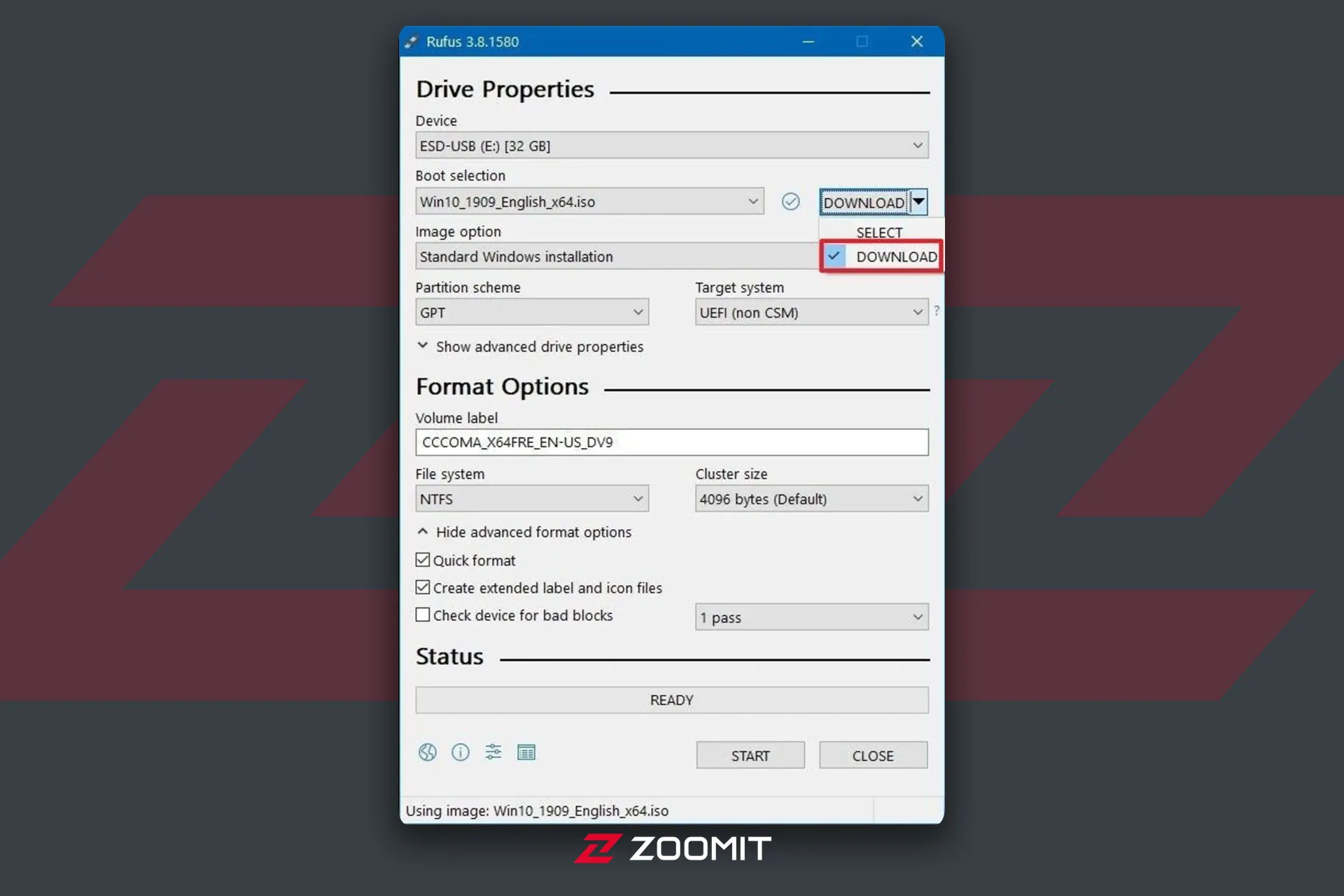1344x896 pixels.
Task: Toggle Quick format checkbox
Action: [422, 559]
